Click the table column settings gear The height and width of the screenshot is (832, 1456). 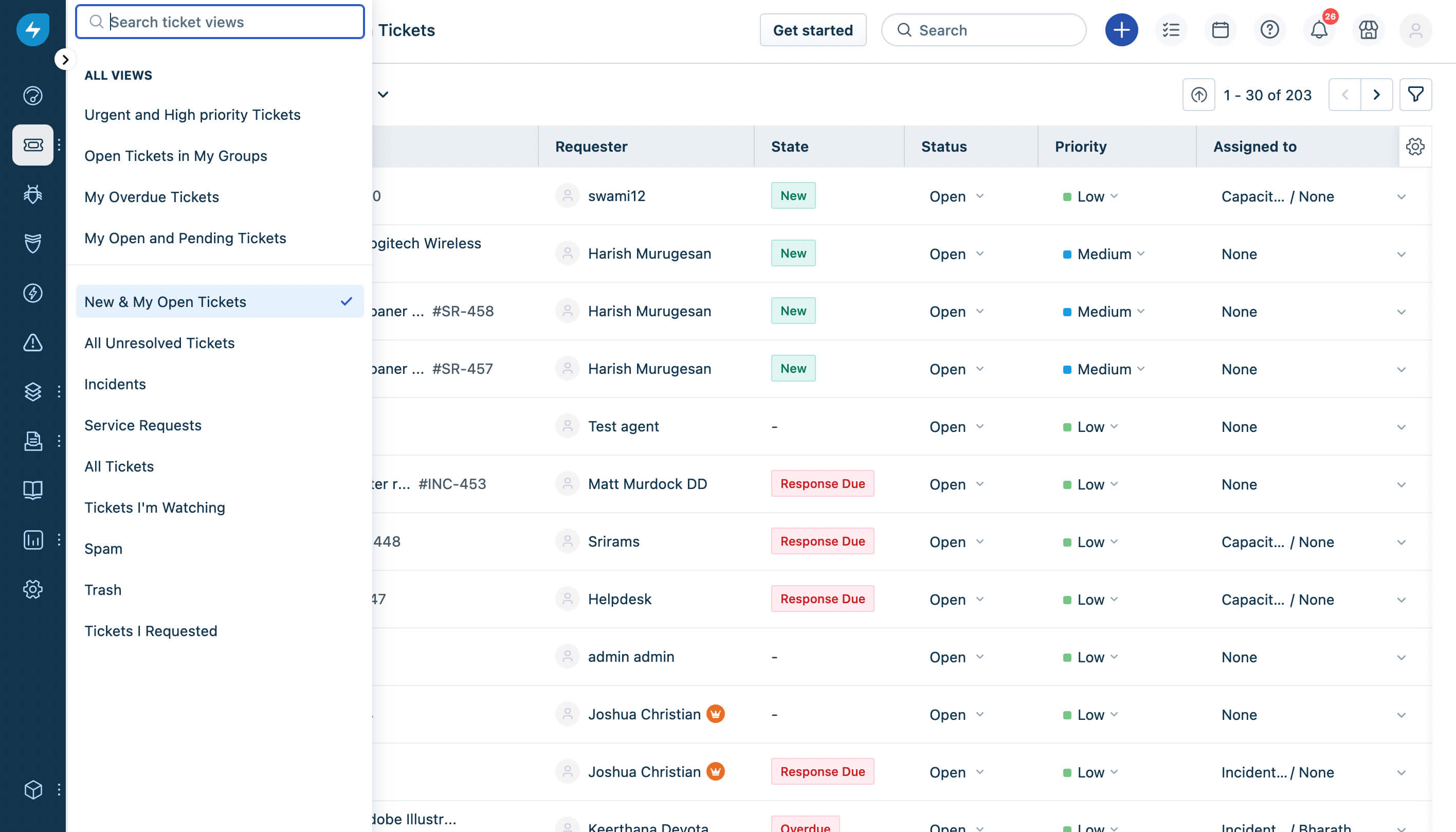tap(1415, 147)
